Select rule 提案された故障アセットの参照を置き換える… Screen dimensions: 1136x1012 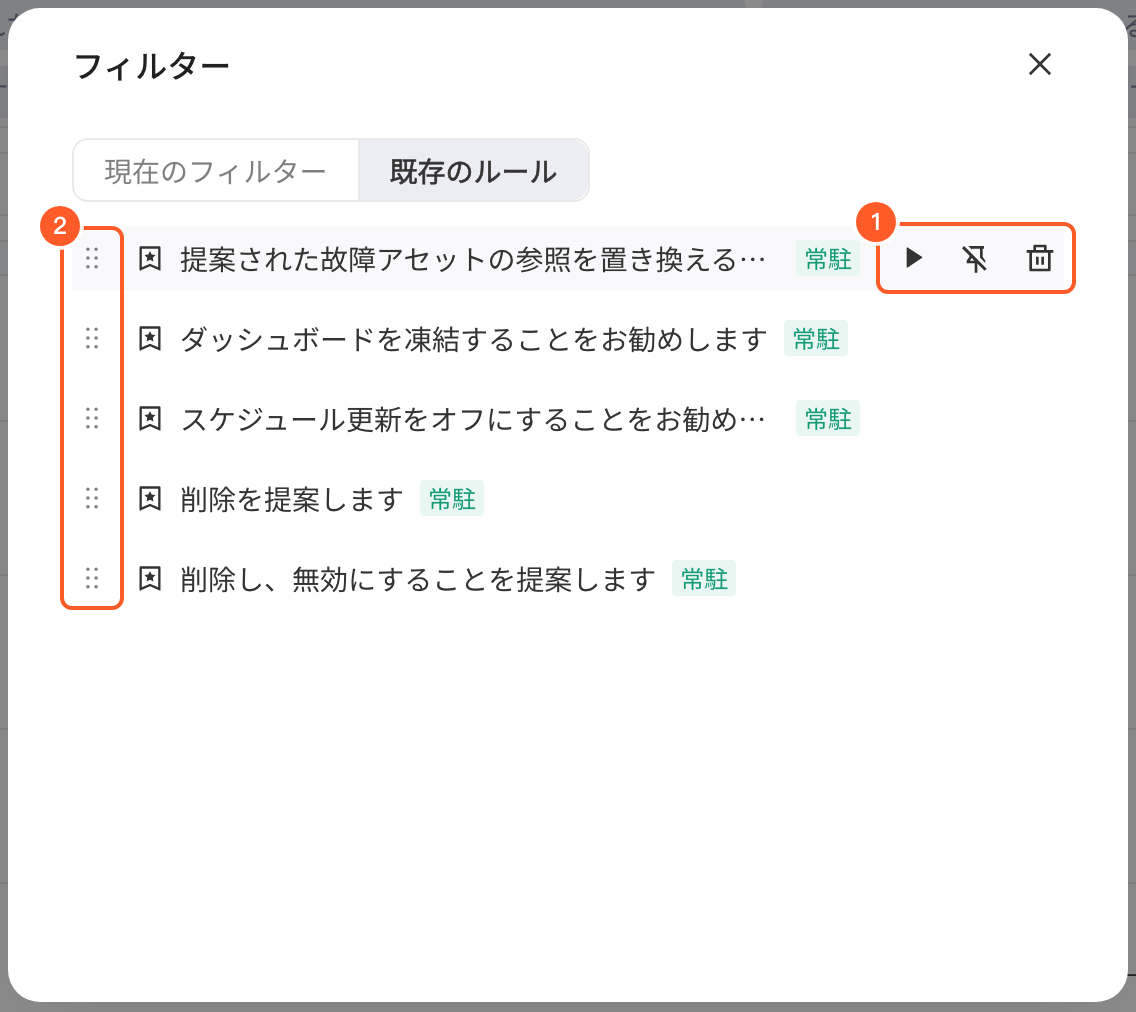click(473, 259)
